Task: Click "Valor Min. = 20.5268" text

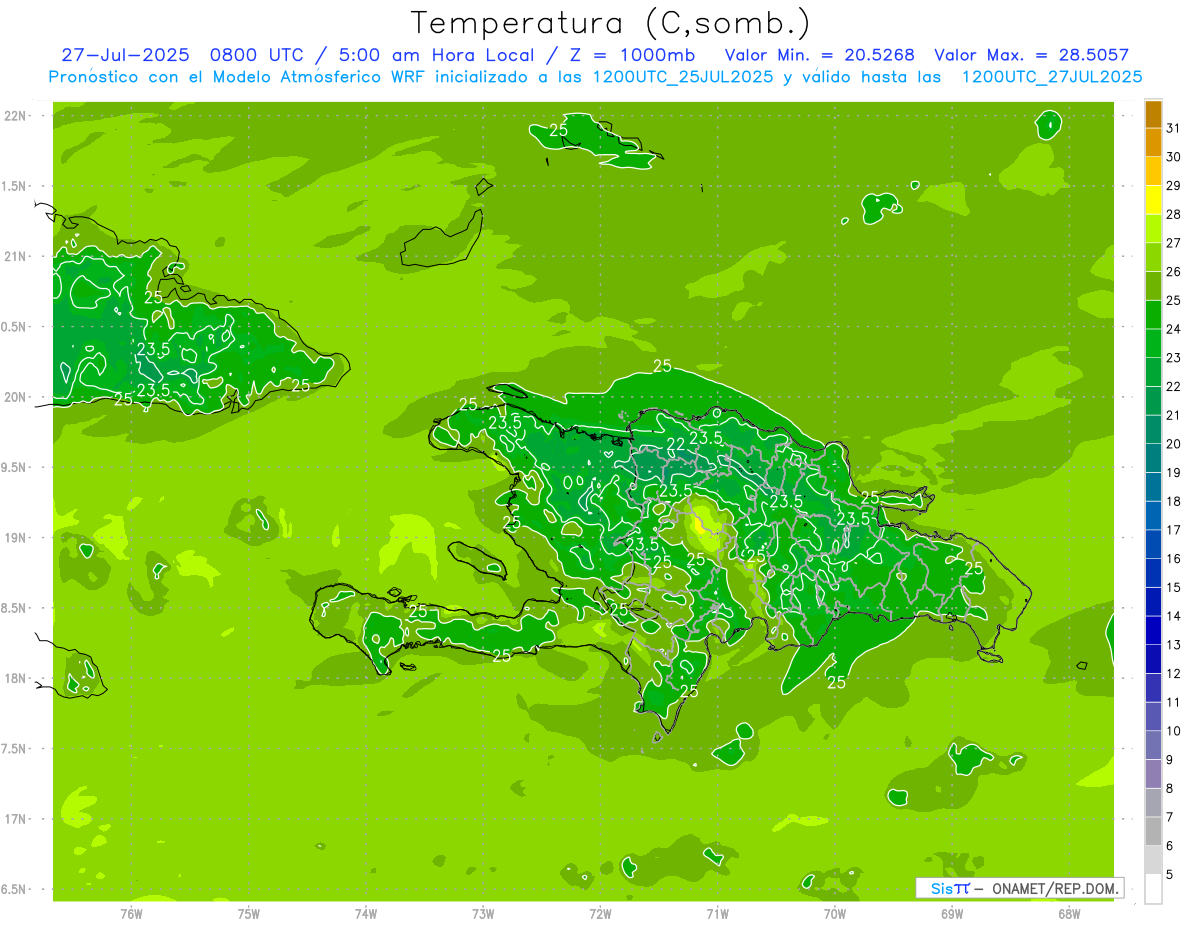Action: [x=819, y=56]
